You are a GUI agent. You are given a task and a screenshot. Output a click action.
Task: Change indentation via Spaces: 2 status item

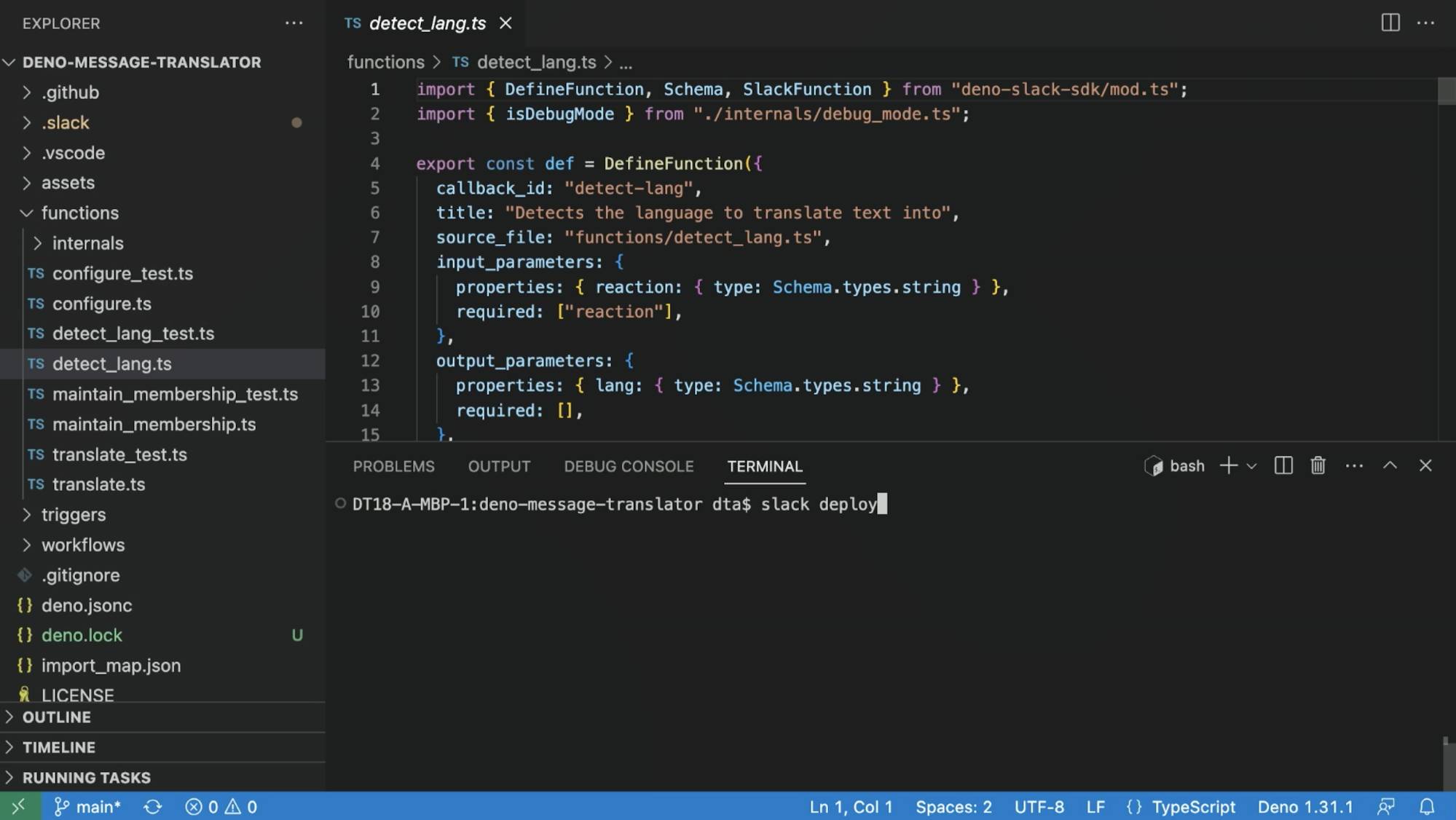[953, 806]
